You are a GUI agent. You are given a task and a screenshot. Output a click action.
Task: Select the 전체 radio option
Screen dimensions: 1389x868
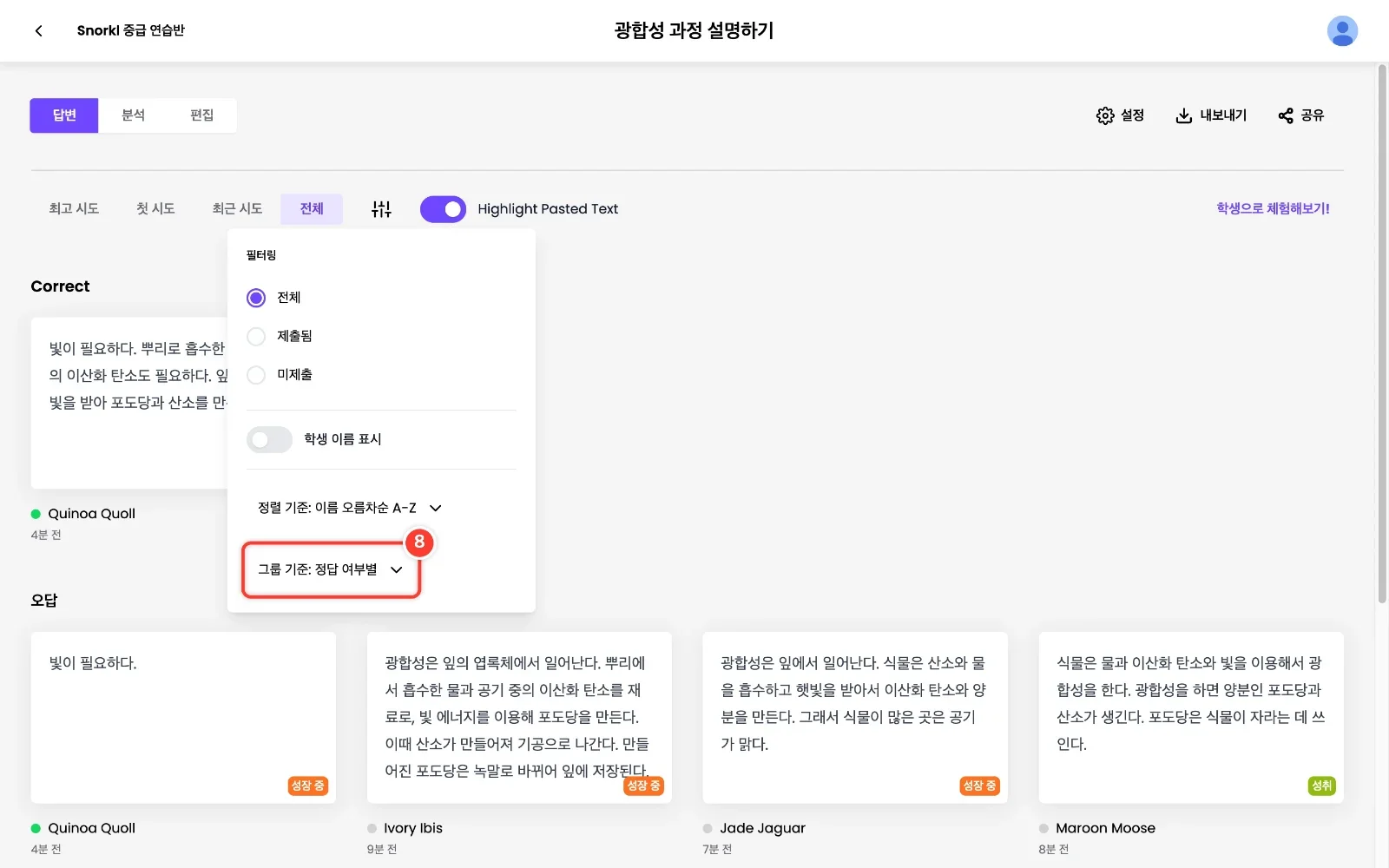coord(256,298)
